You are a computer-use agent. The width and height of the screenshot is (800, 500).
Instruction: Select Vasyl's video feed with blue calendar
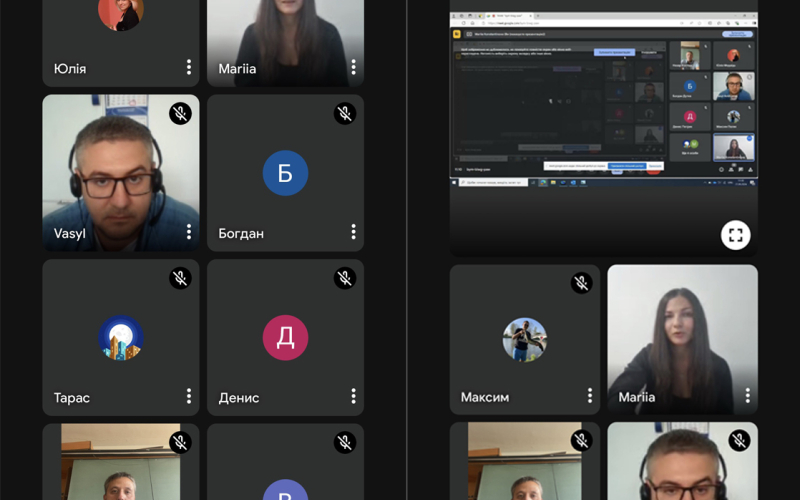[x=121, y=172]
